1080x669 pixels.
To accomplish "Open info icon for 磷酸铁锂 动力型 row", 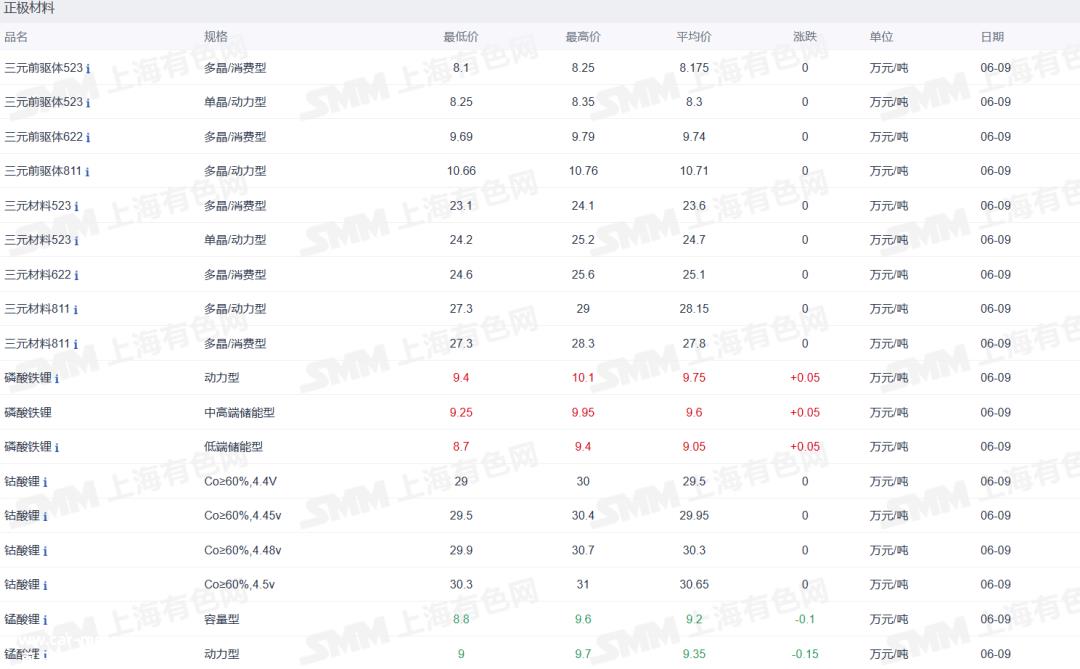I will click(56, 379).
